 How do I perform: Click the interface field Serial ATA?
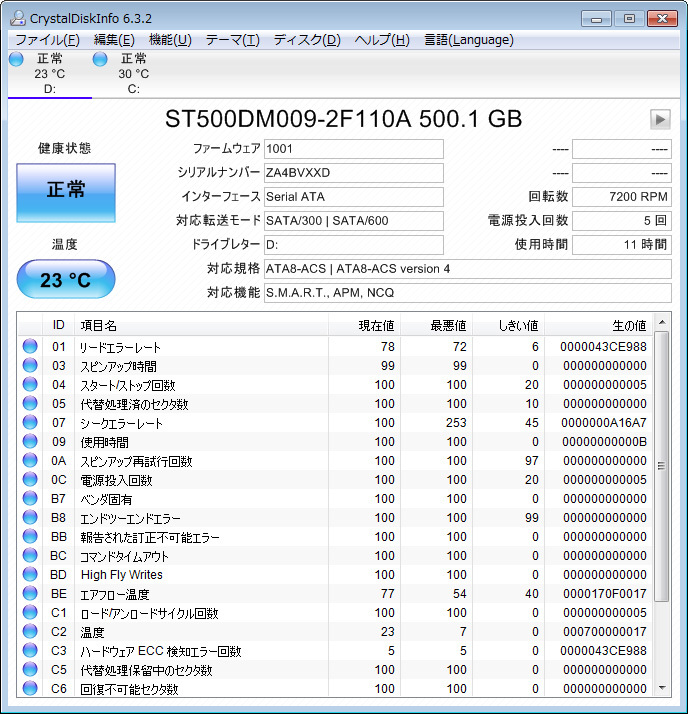point(353,197)
